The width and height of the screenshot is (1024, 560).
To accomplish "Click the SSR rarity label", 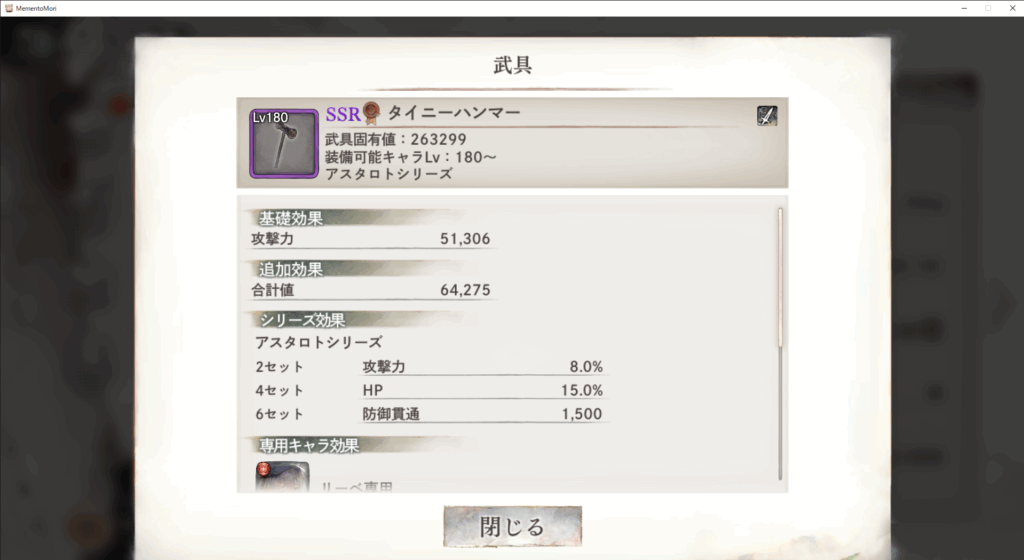I will pos(343,114).
